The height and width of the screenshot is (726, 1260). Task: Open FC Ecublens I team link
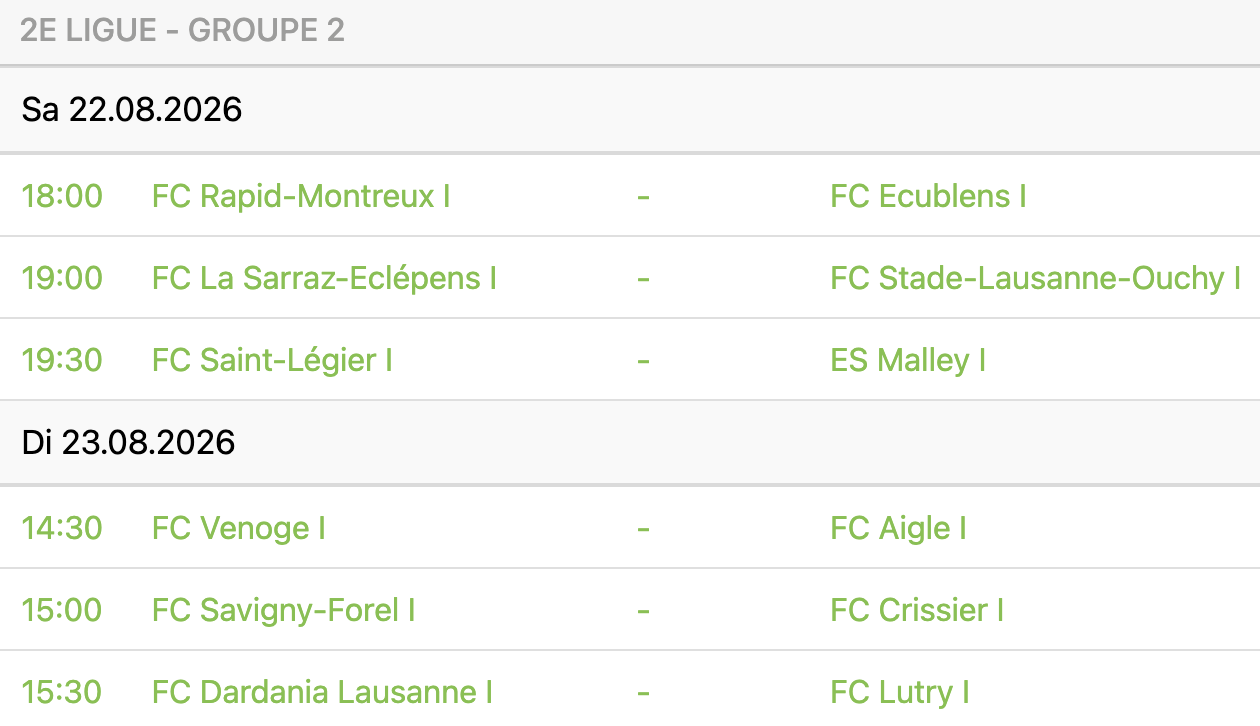pos(928,196)
